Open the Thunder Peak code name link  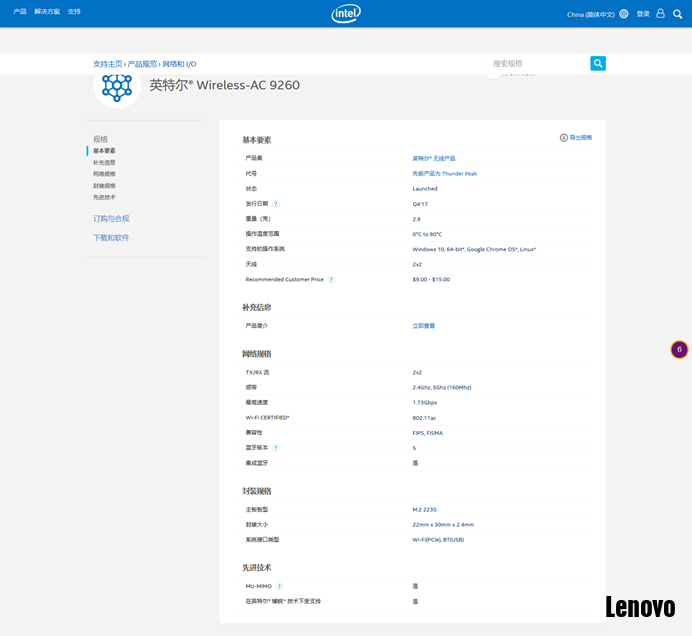[x=444, y=173]
